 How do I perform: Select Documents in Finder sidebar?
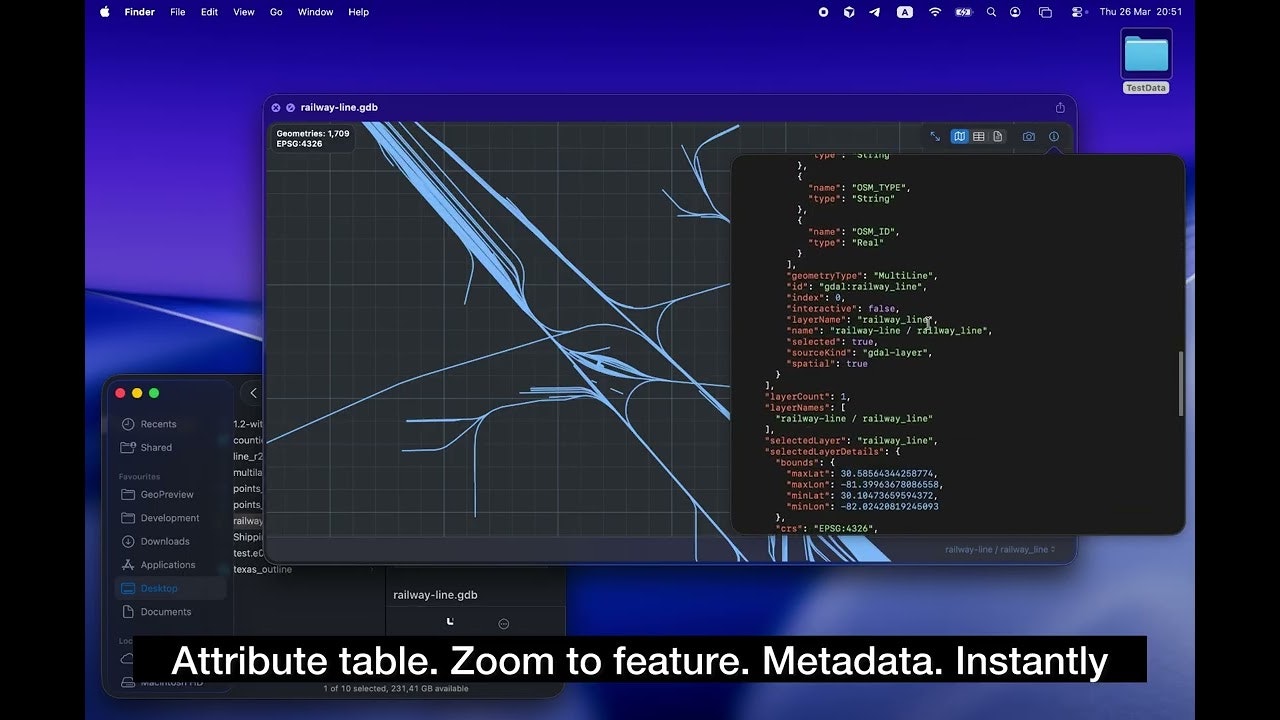point(165,612)
